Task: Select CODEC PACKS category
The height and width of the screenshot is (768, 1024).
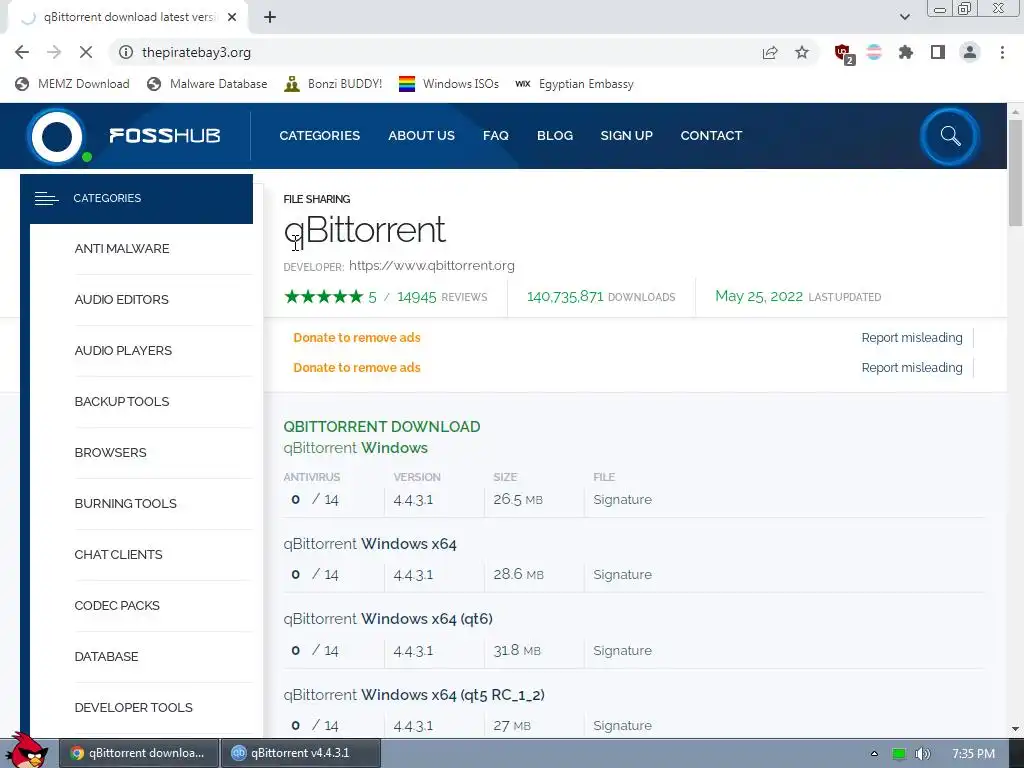Action: click(x=117, y=605)
